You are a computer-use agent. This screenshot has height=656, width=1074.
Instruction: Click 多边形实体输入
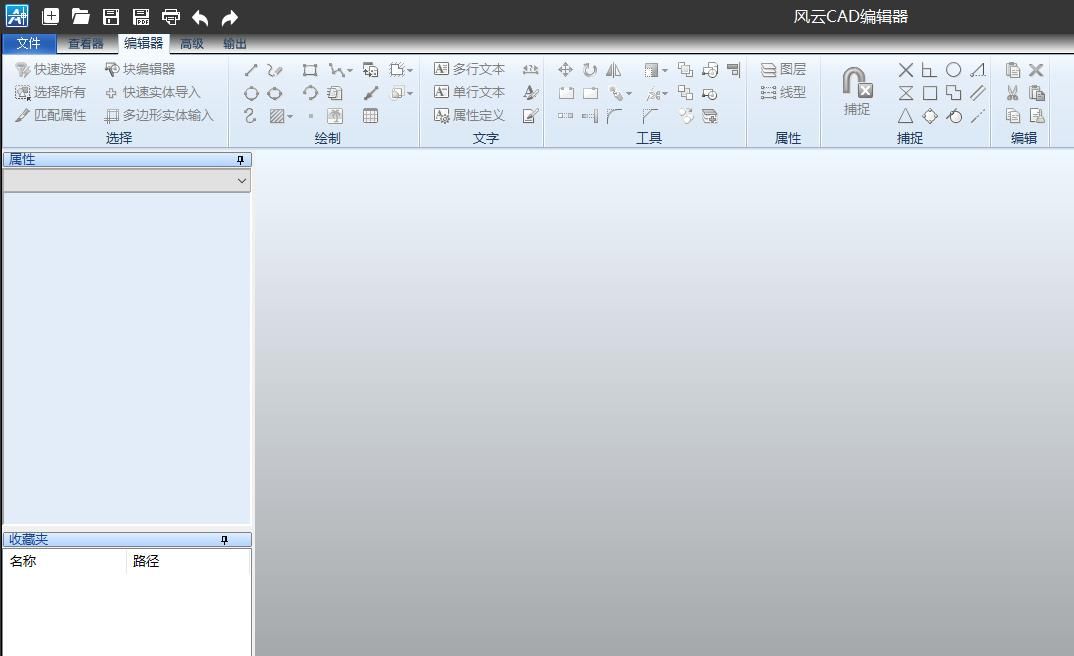159,115
